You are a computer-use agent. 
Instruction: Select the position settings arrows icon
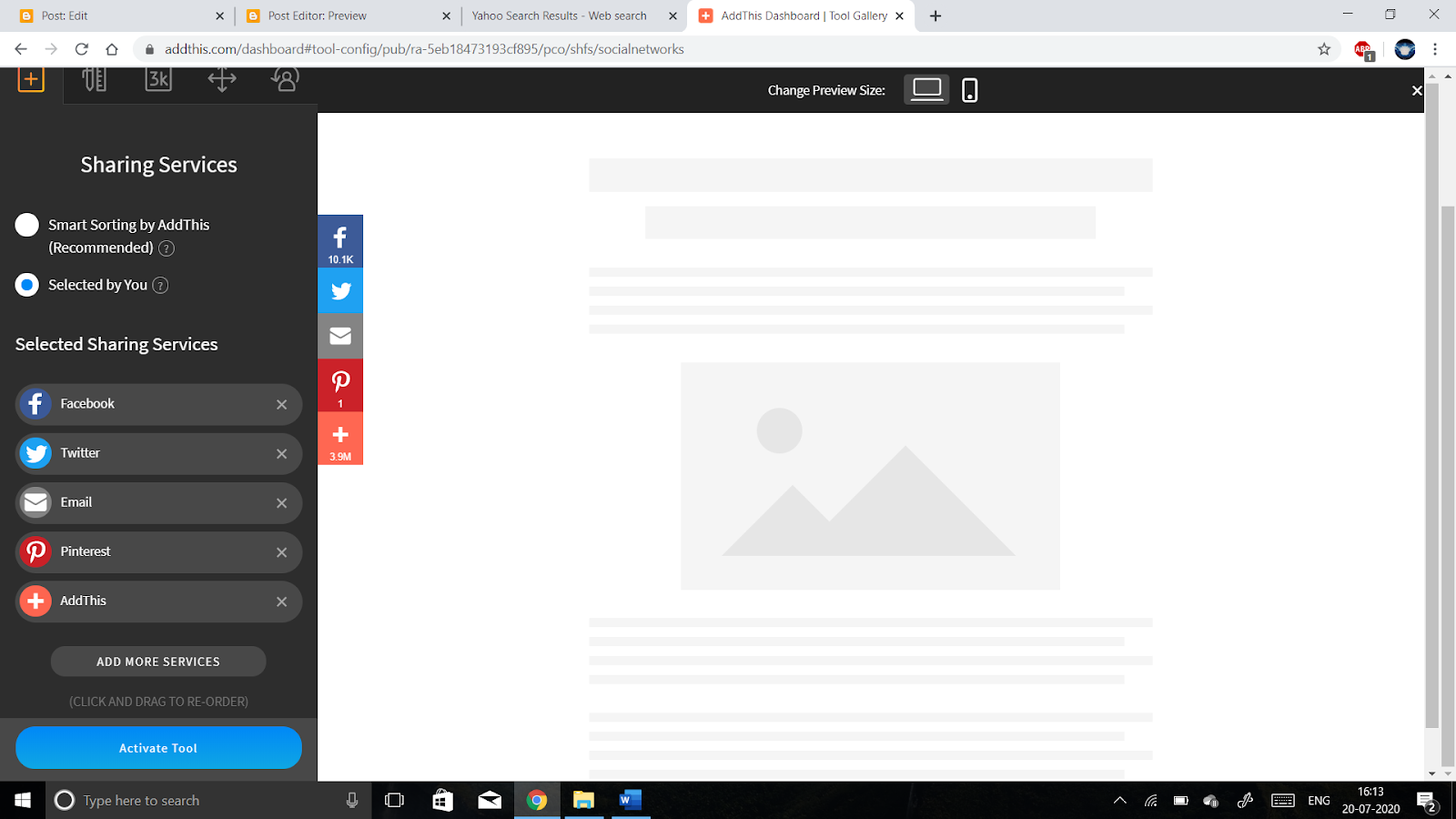click(x=221, y=79)
